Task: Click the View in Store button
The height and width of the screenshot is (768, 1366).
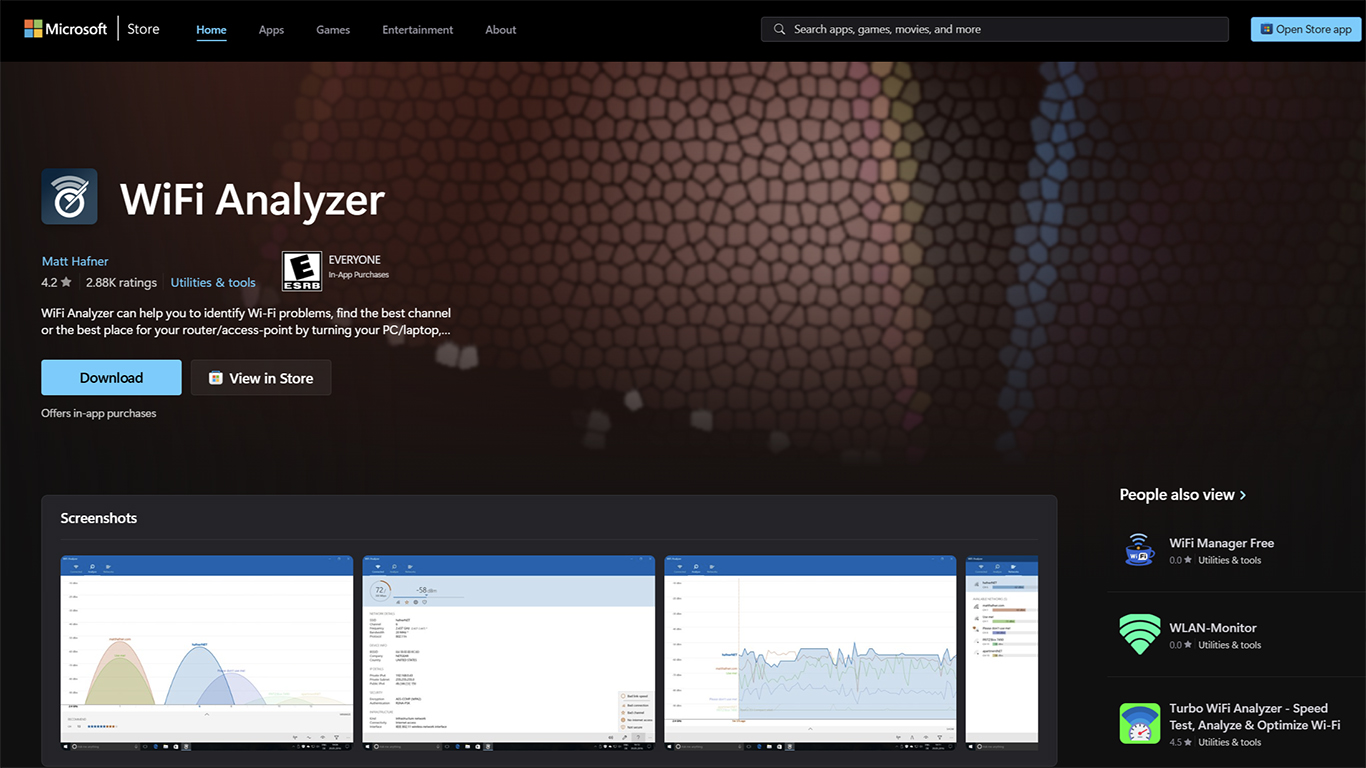Action: pyautogui.click(x=261, y=378)
